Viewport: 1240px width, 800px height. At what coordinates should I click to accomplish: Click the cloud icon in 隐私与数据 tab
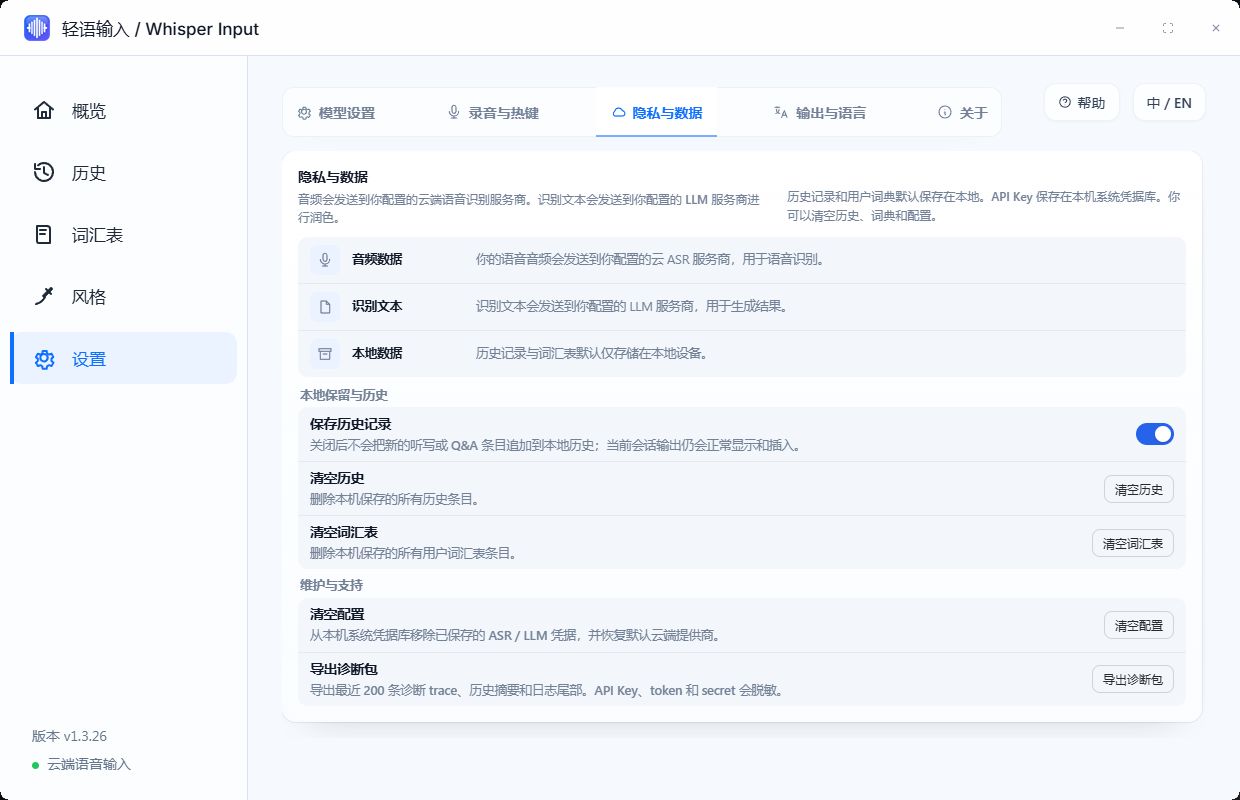point(618,112)
